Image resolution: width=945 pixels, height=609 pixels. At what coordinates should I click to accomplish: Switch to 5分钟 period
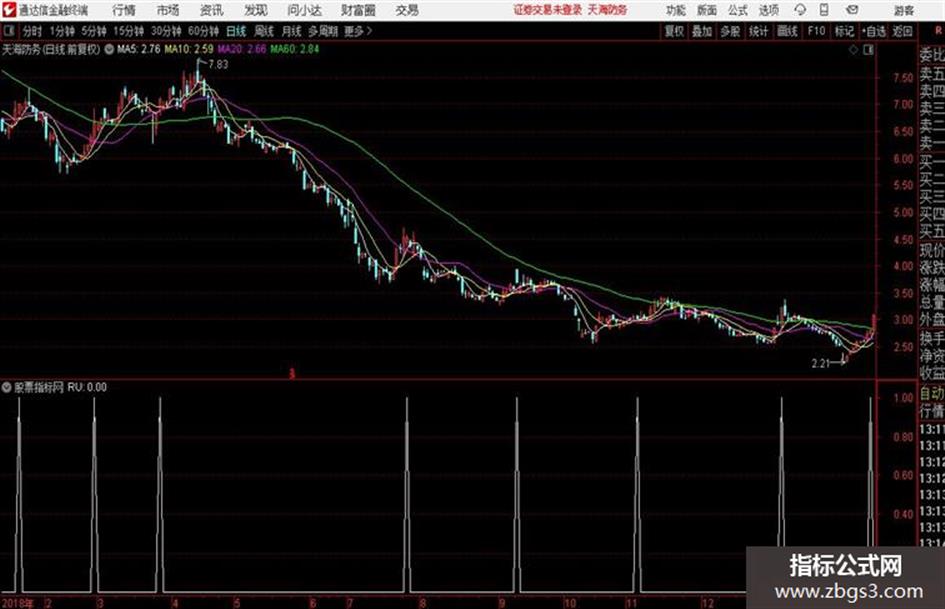pos(93,31)
